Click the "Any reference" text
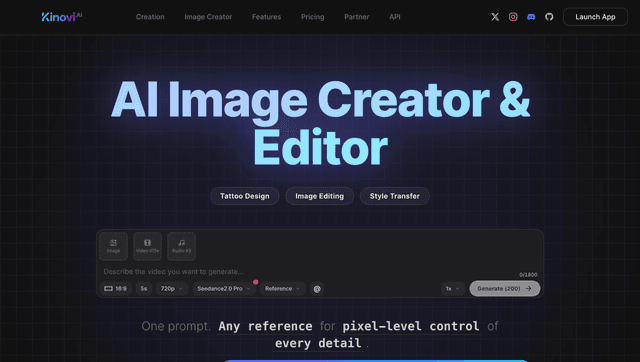Screen dimensions: 640x362 tap(265, 326)
